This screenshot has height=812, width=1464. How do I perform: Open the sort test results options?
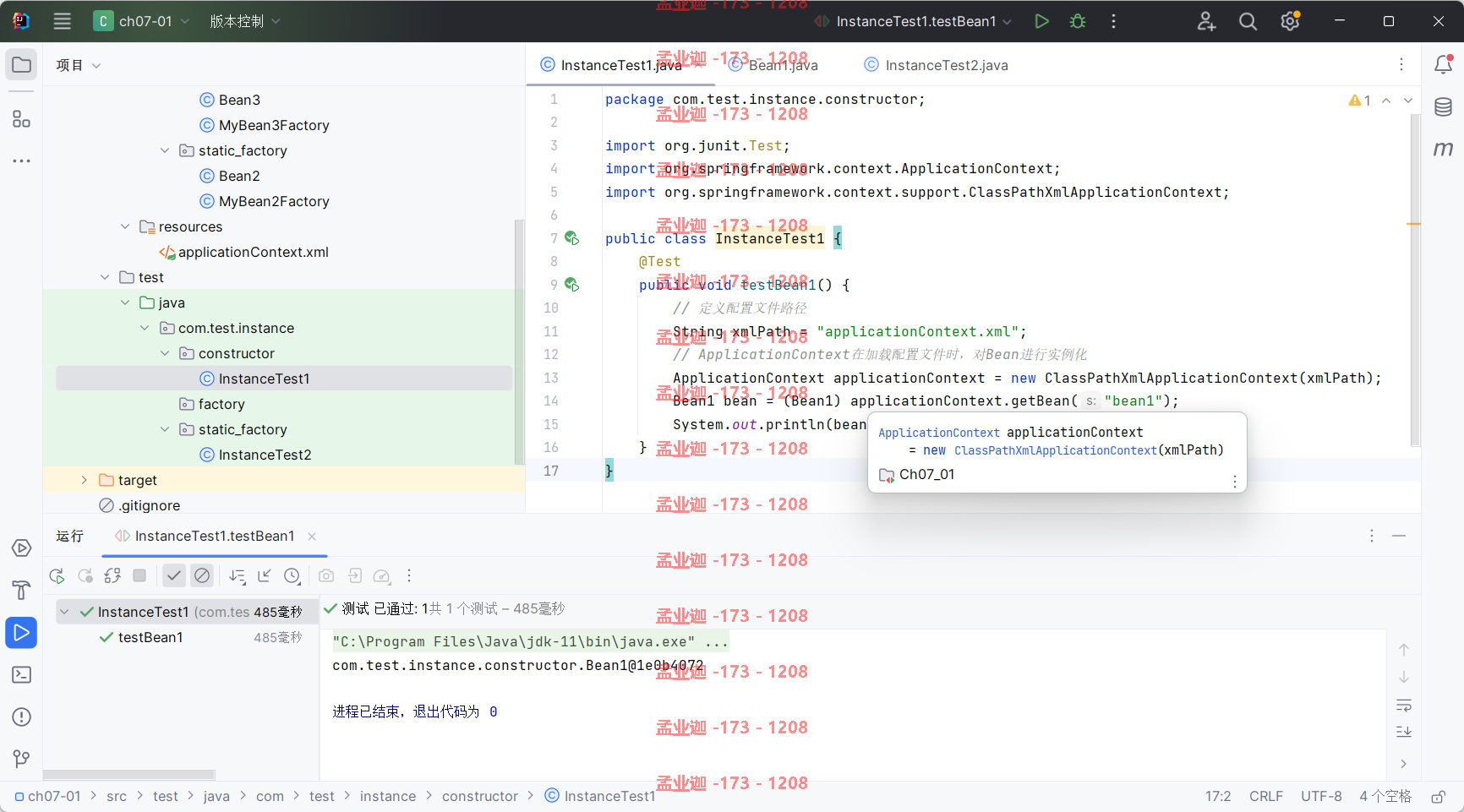[238, 575]
